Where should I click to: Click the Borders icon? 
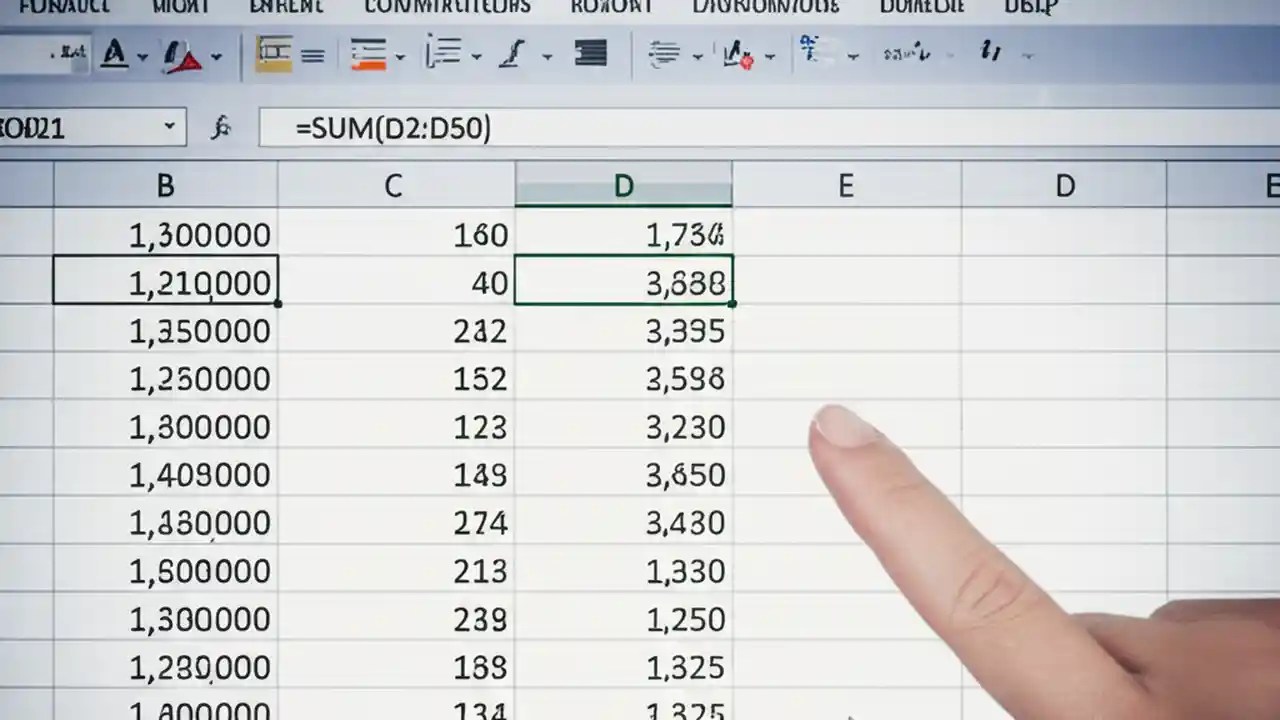(x=272, y=55)
